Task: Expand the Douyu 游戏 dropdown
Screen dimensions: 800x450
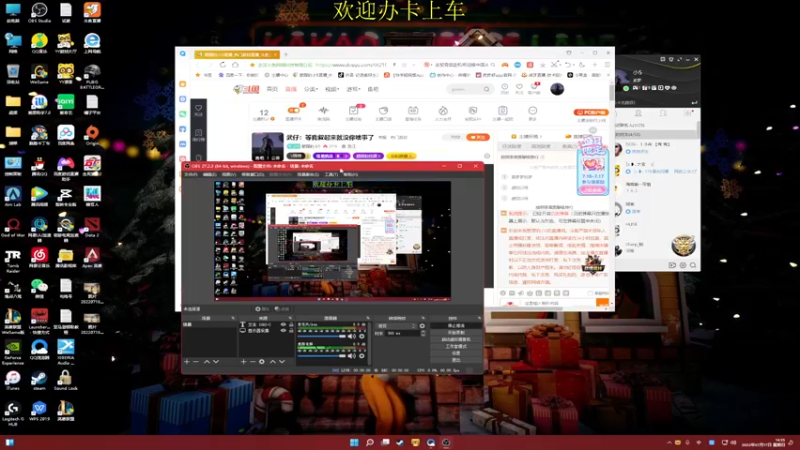Action: click(x=353, y=89)
